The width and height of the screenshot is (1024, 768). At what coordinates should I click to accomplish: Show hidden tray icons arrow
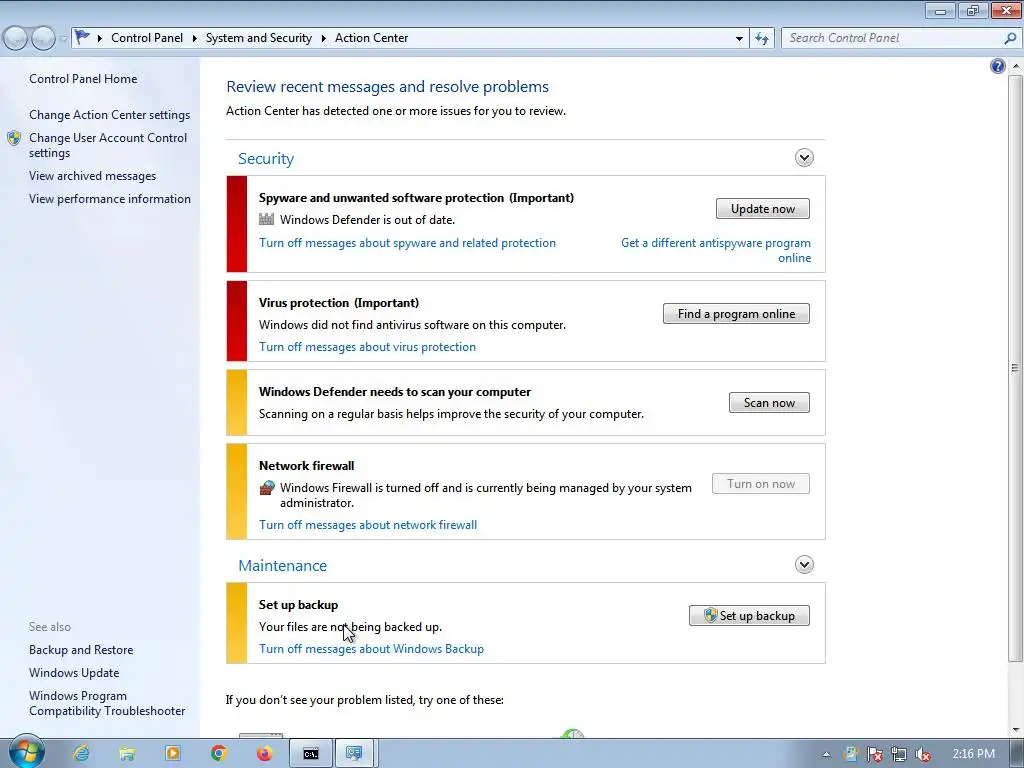pyautogui.click(x=826, y=754)
